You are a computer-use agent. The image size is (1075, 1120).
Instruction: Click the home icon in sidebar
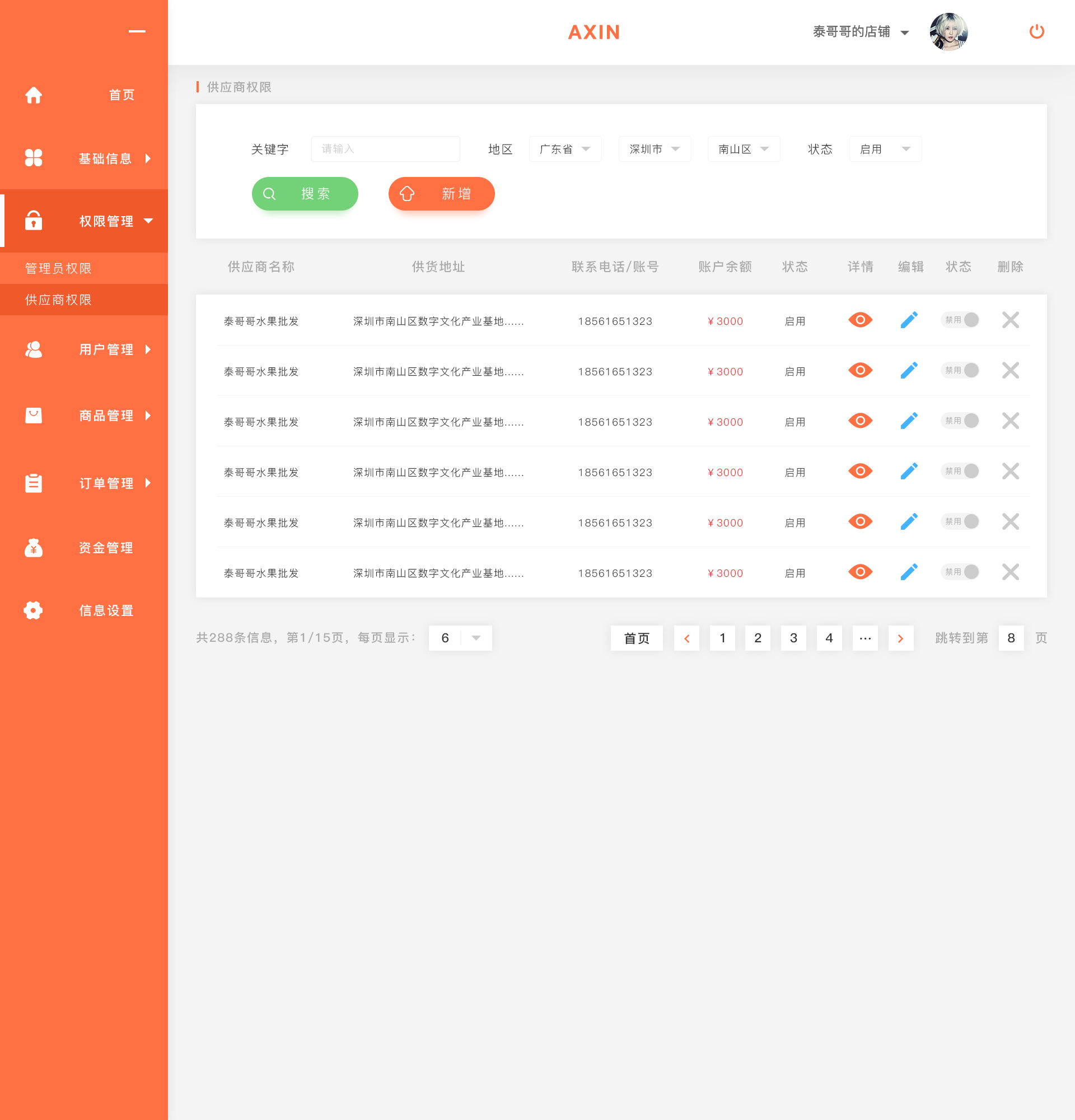[34, 95]
